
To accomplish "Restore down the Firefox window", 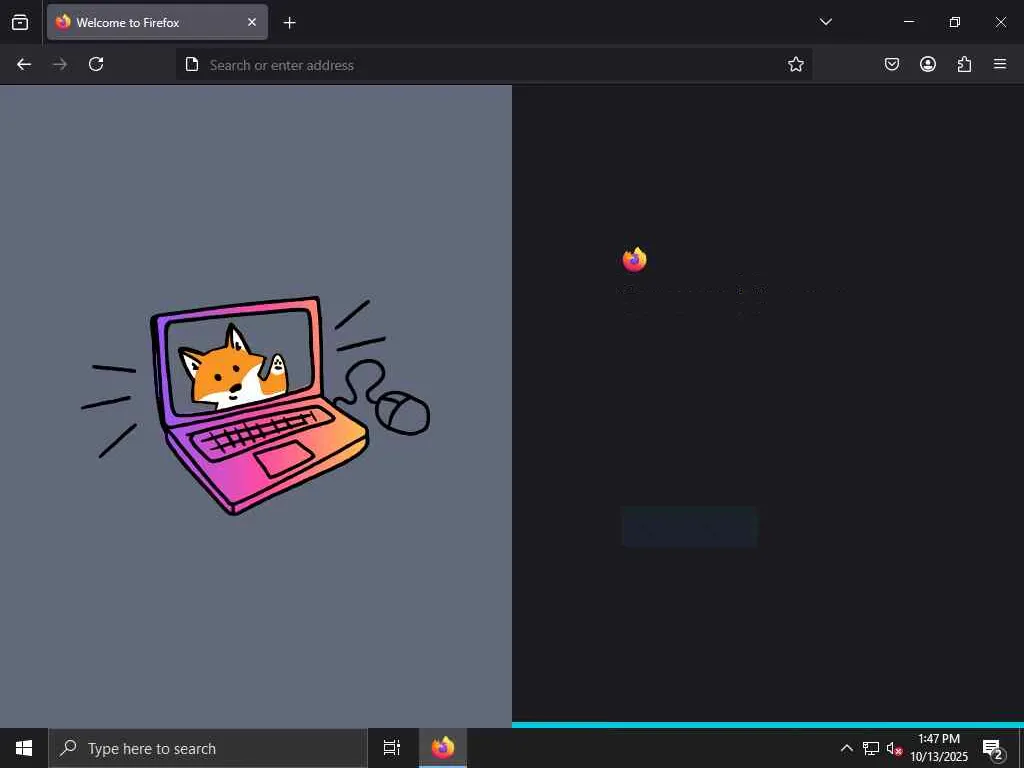I will [954, 22].
